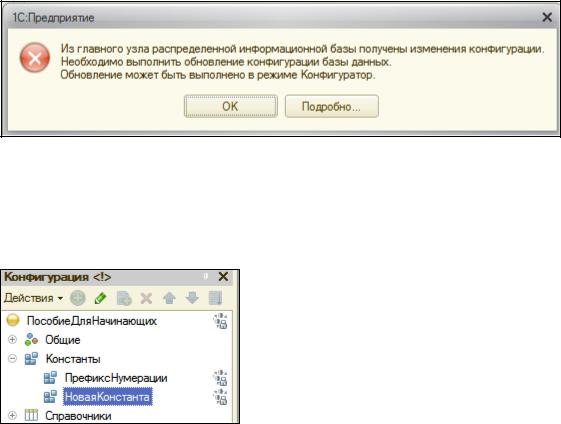Click the pin icon in Конфигурация title

pyautogui.click(x=206, y=277)
